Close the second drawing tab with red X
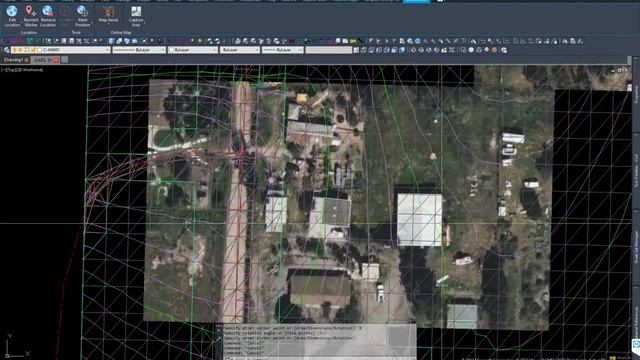The height and width of the screenshot is (360, 640). [x=56, y=60]
